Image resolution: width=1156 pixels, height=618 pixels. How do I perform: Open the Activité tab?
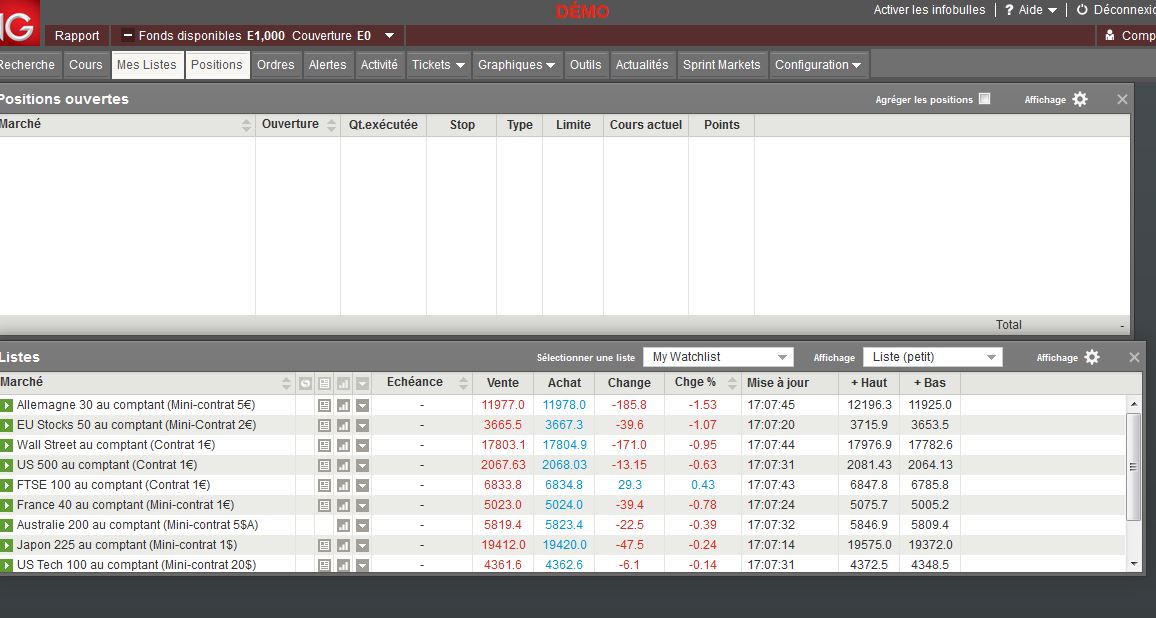tap(379, 65)
